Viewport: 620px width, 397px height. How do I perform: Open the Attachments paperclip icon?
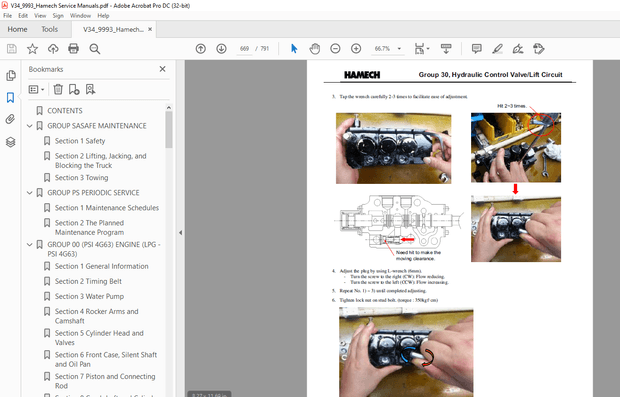11,119
